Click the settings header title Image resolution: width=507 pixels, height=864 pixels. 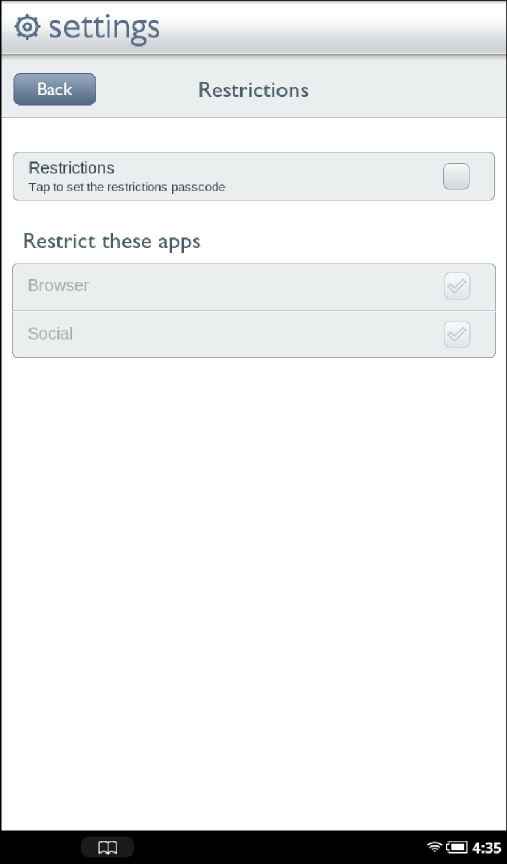pos(104,28)
